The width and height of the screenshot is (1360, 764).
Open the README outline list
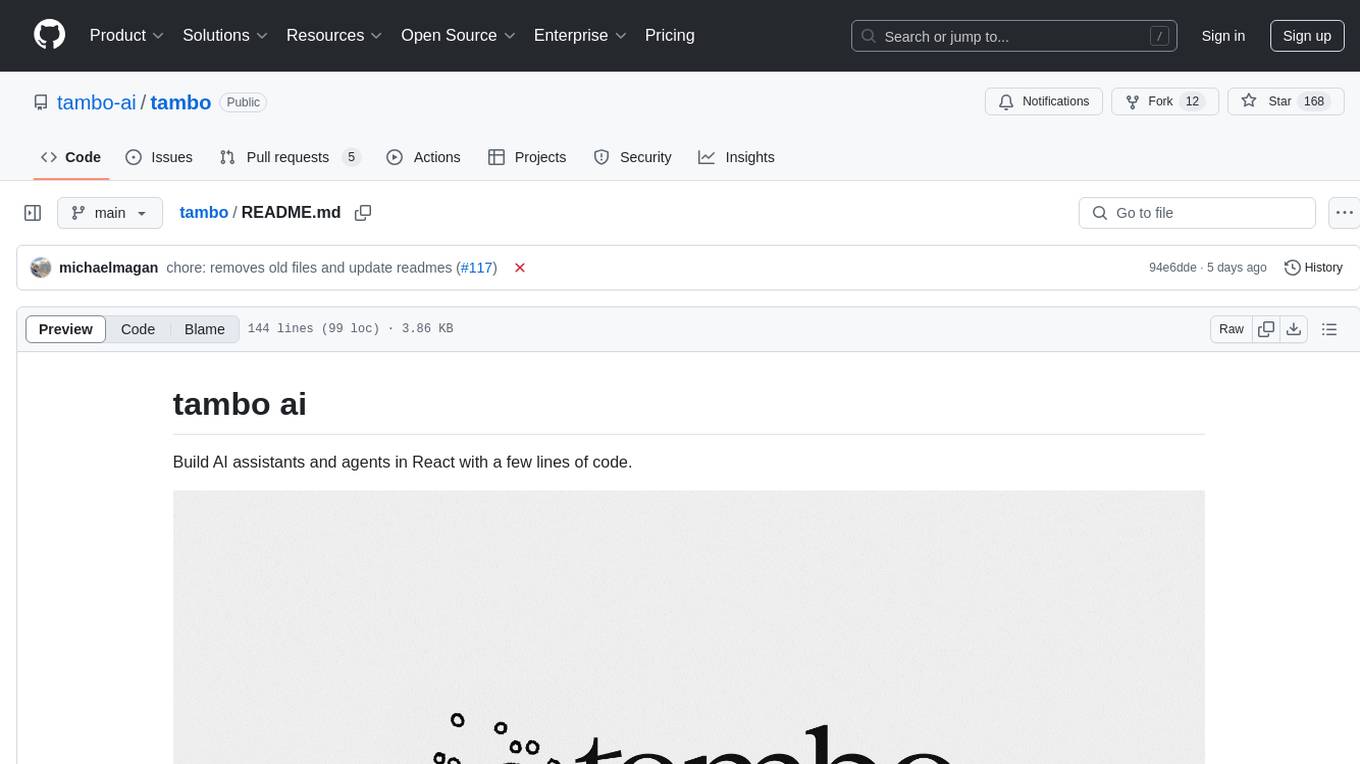(1329, 329)
